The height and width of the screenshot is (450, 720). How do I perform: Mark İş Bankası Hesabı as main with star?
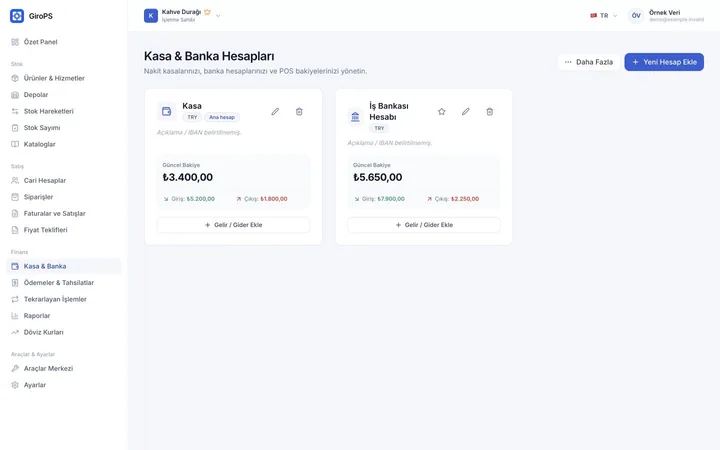coord(442,112)
